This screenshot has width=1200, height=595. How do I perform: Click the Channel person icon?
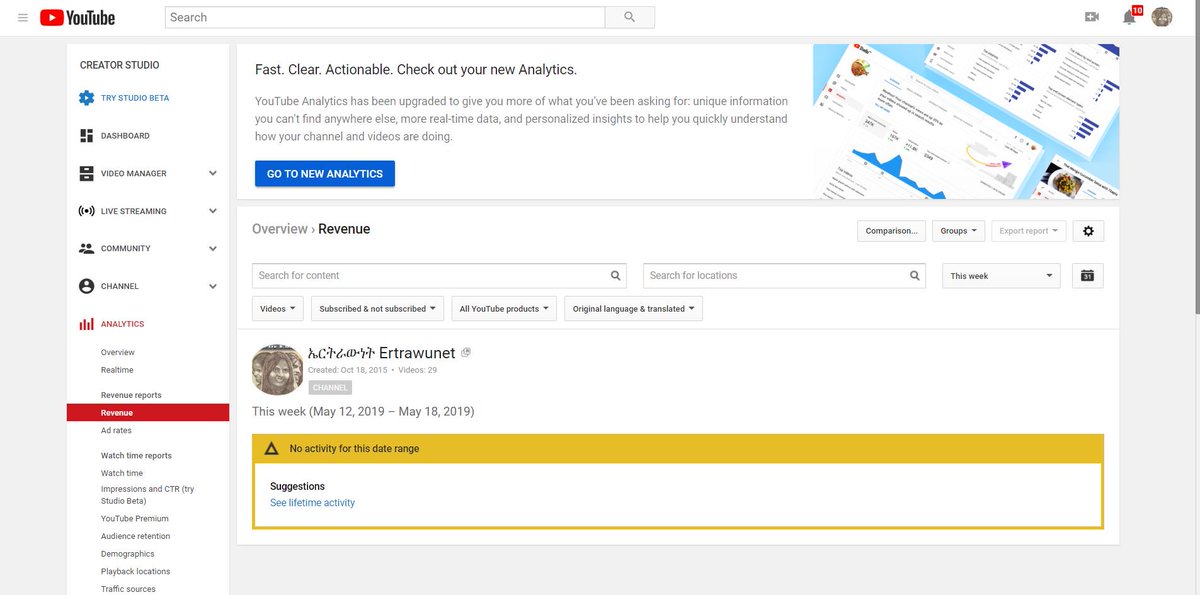87,286
